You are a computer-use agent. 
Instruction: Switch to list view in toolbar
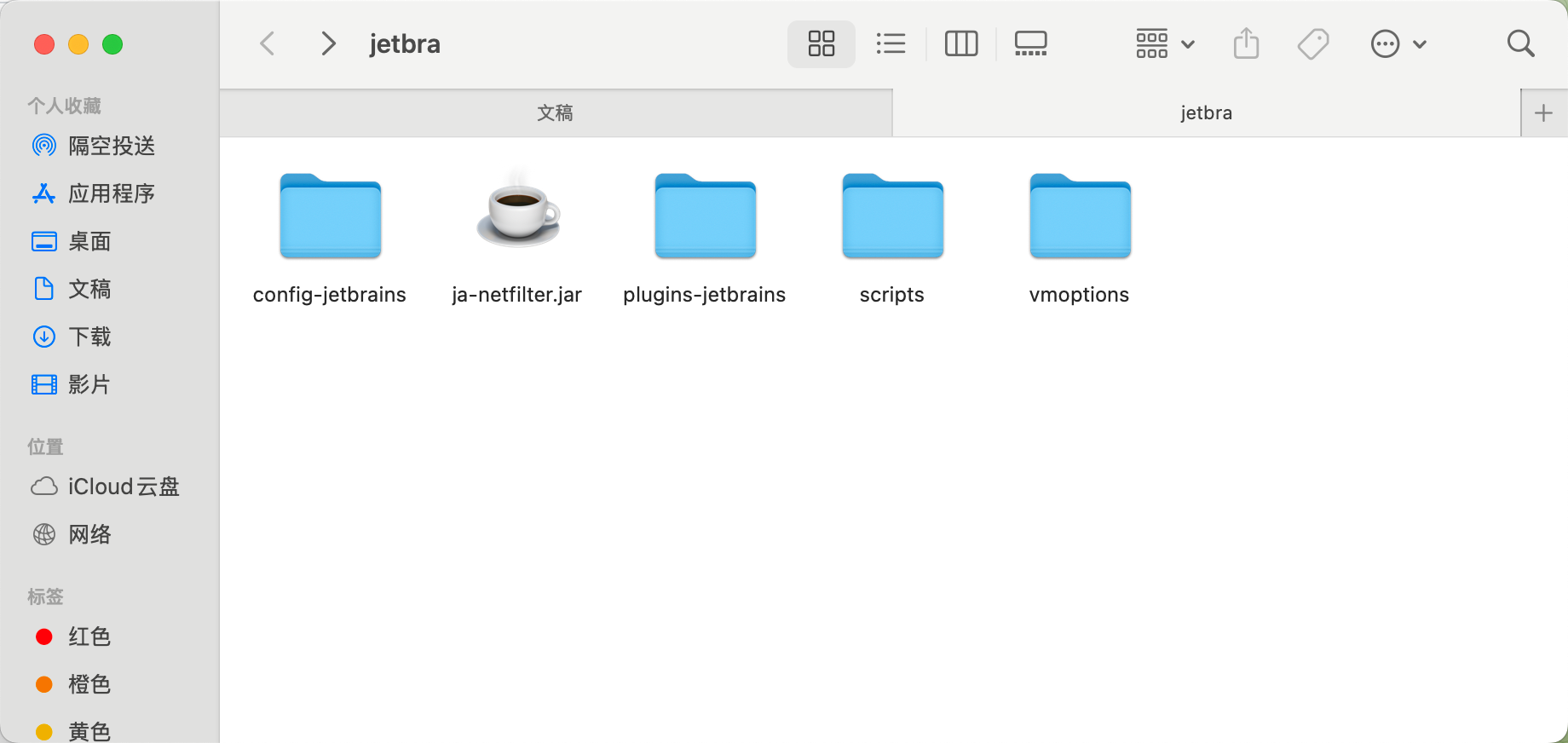point(891,43)
